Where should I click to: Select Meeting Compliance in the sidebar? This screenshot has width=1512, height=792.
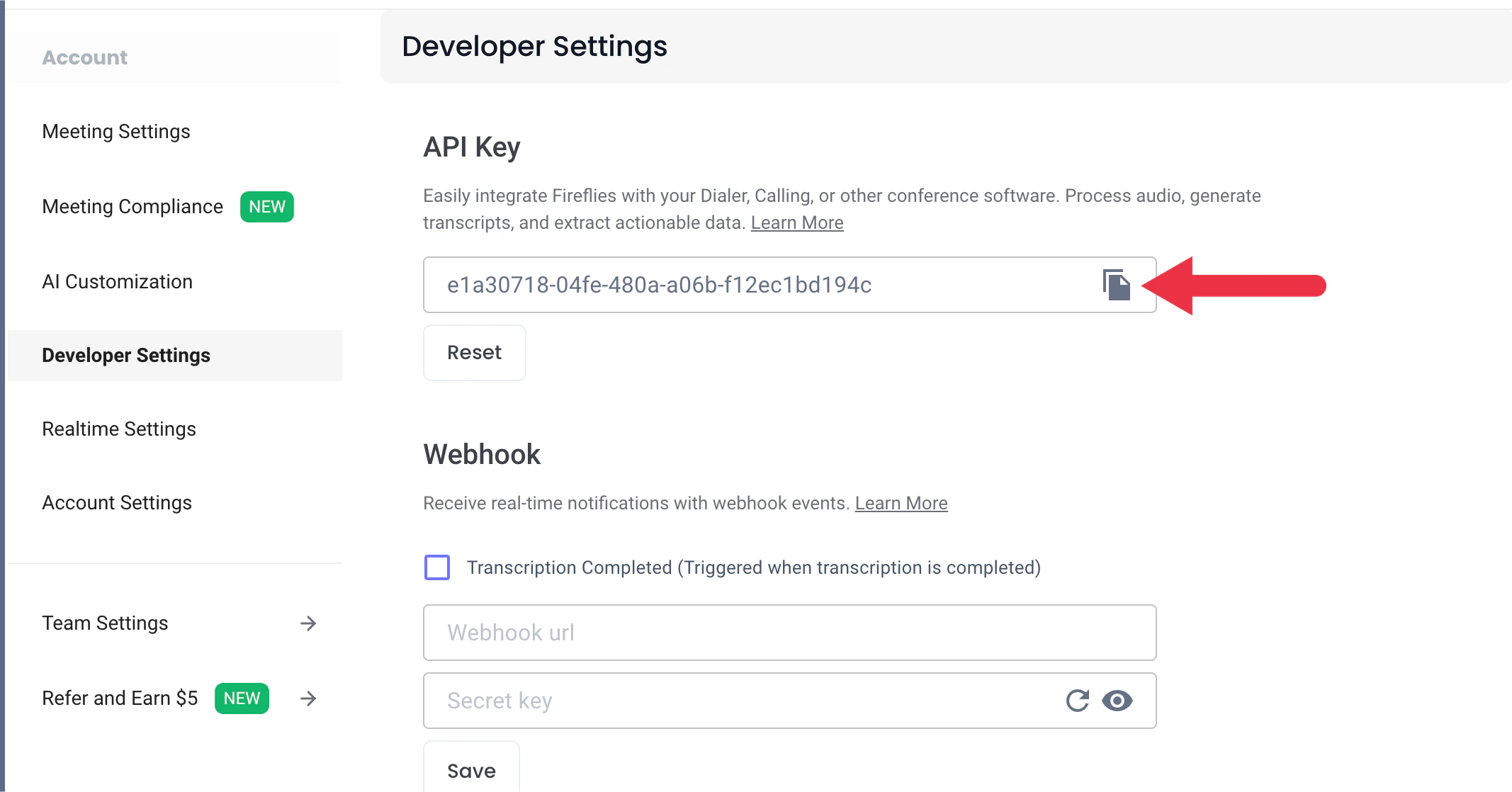click(132, 206)
